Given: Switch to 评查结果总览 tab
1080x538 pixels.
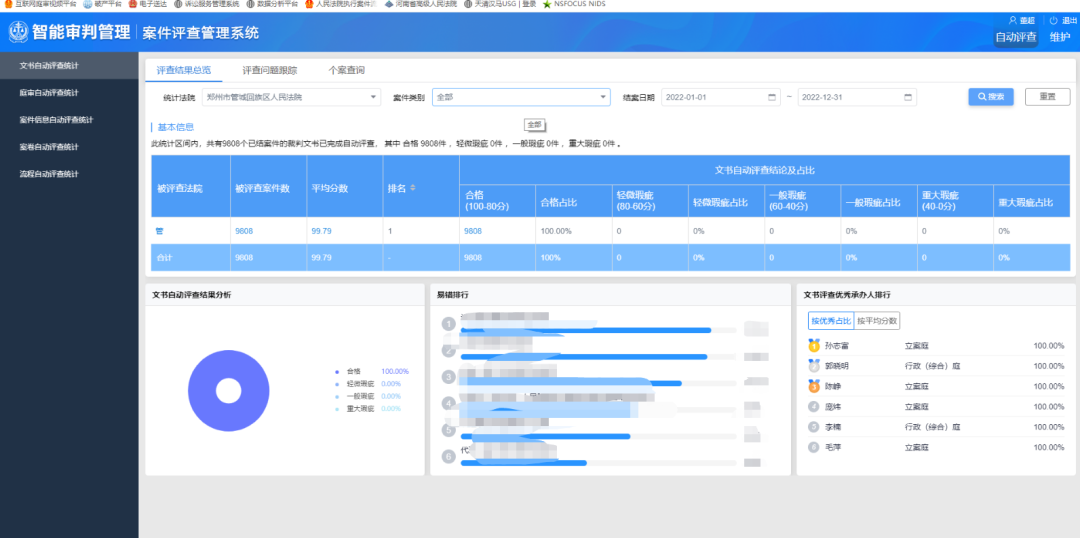Looking at the screenshot, I should pyautogui.click(x=183, y=70).
